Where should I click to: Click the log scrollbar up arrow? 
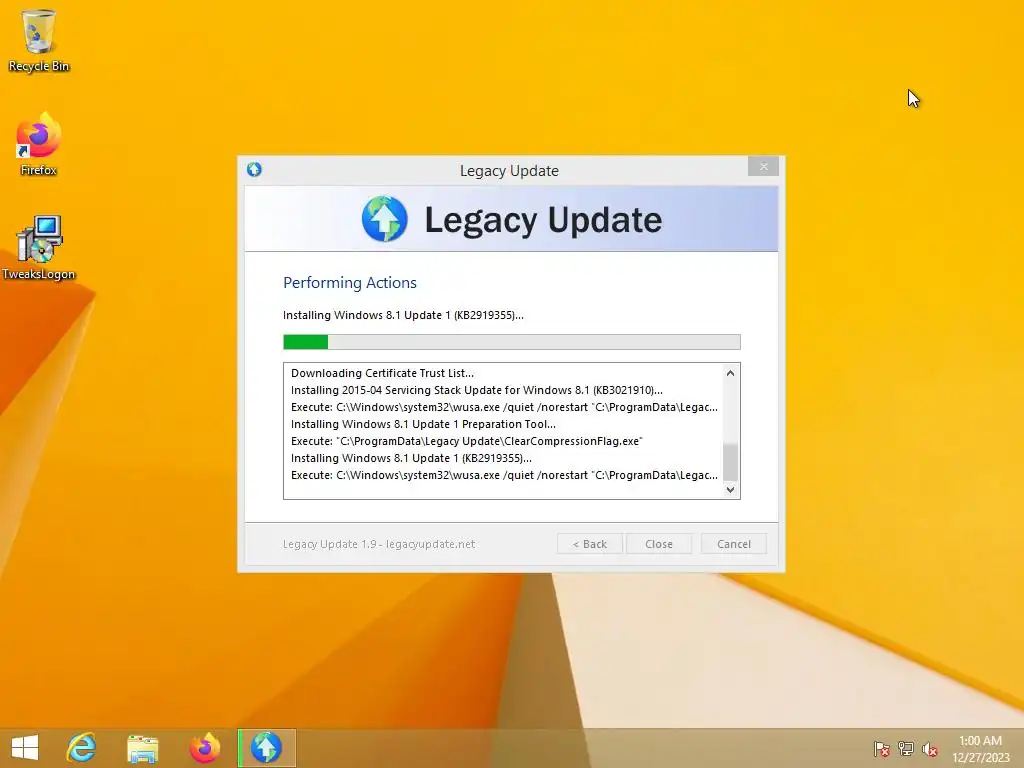(x=730, y=373)
